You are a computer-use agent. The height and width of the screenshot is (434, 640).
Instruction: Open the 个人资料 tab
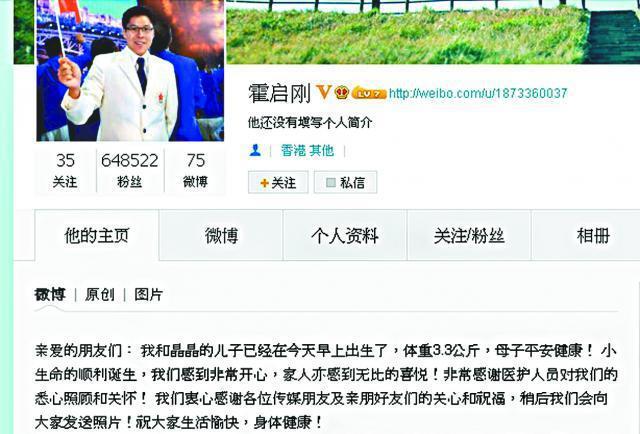coord(345,236)
